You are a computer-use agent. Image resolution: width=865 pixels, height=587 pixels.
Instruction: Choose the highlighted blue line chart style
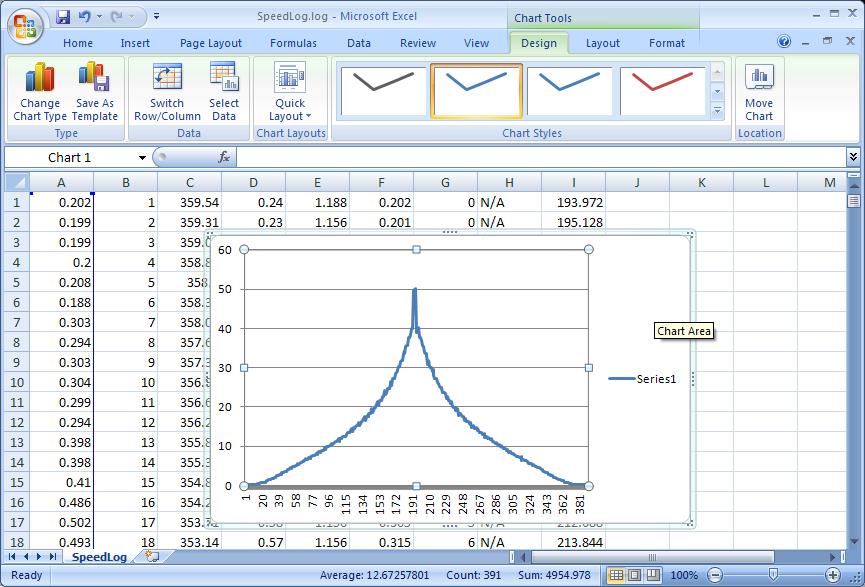(476, 90)
